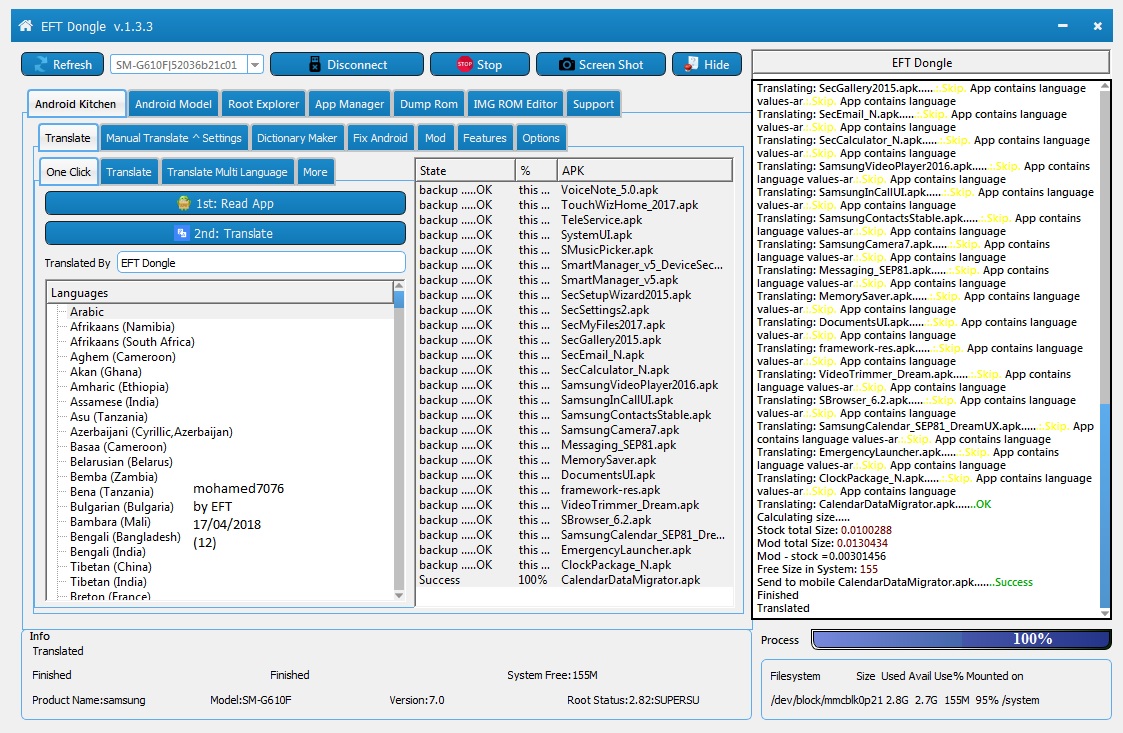
Task: Open Translate Multi Language tab
Action: (227, 172)
